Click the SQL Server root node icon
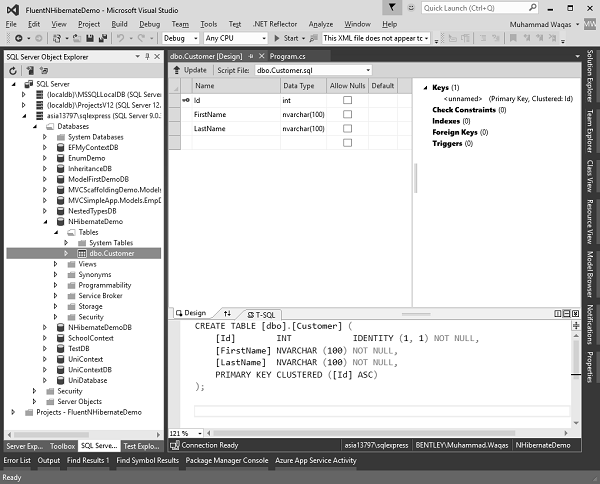Image resolution: width=600 pixels, height=484 pixels. click(27, 84)
